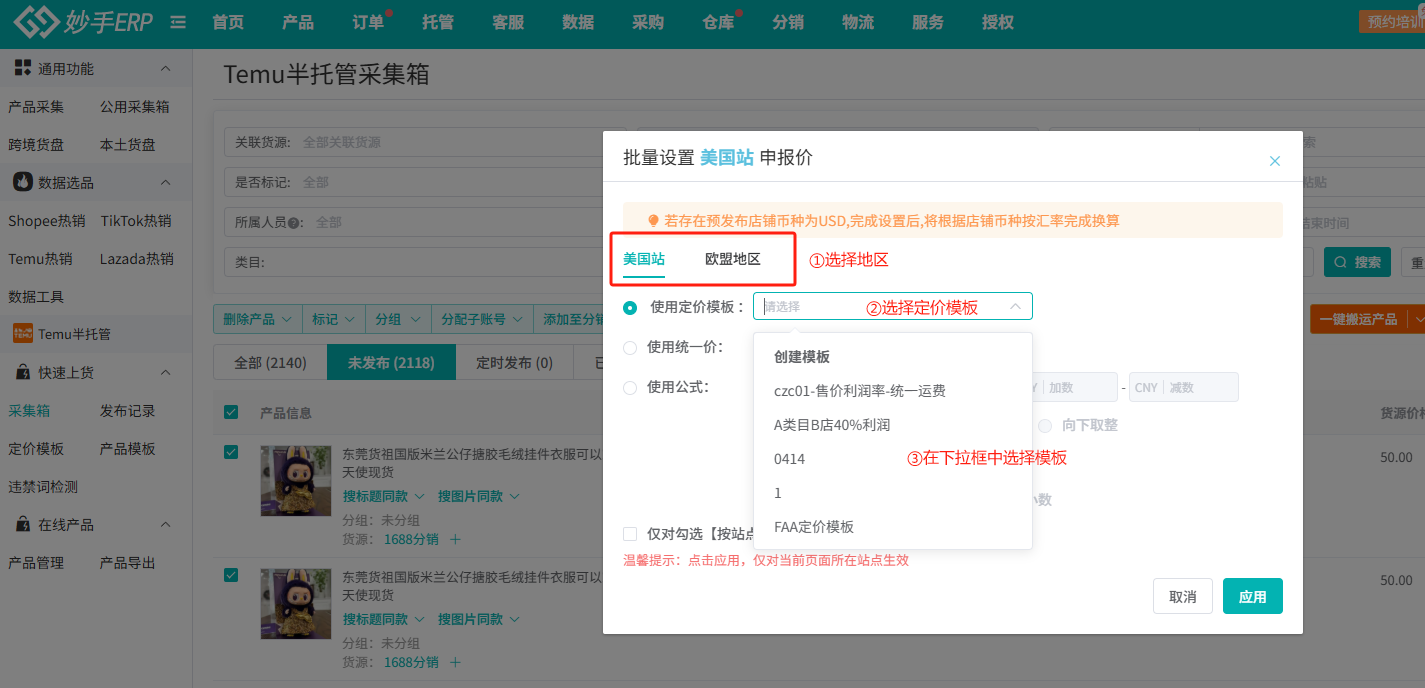
Task: Click the 快速上货 lock icon
Action: (x=22, y=372)
